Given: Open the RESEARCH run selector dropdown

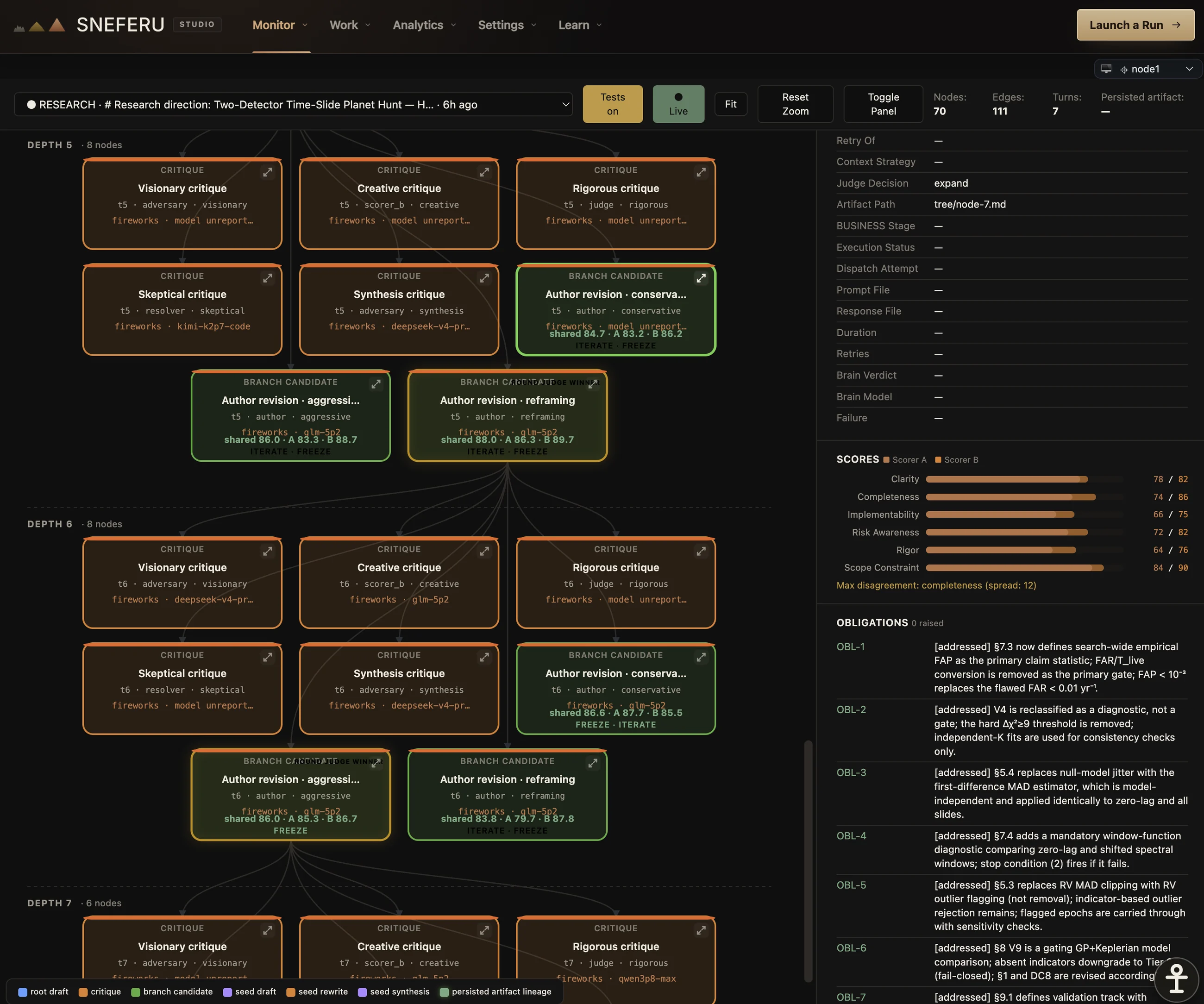Looking at the screenshot, I should pyautogui.click(x=294, y=104).
